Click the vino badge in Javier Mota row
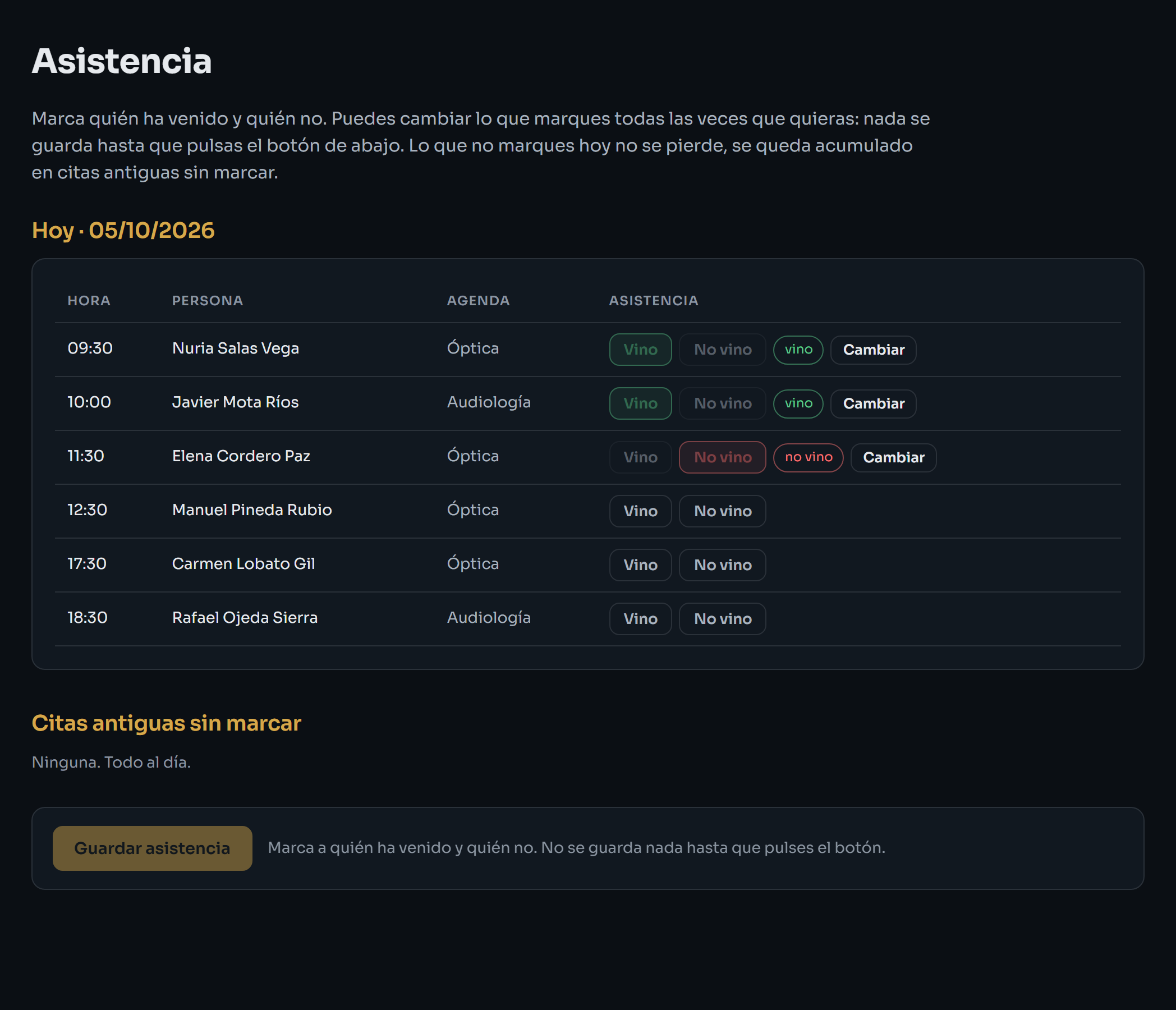The width and height of the screenshot is (1176, 1010). pos(798,403)
